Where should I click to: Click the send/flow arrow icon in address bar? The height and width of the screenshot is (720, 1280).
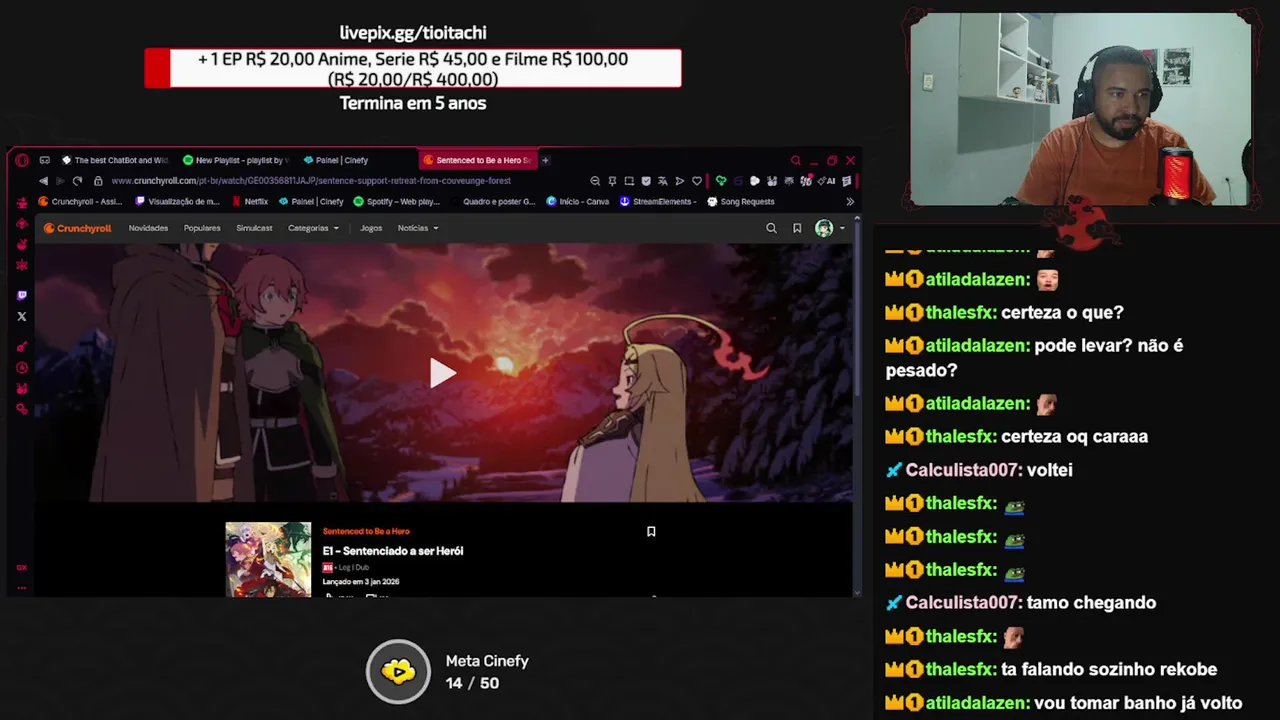click(680, 181)
